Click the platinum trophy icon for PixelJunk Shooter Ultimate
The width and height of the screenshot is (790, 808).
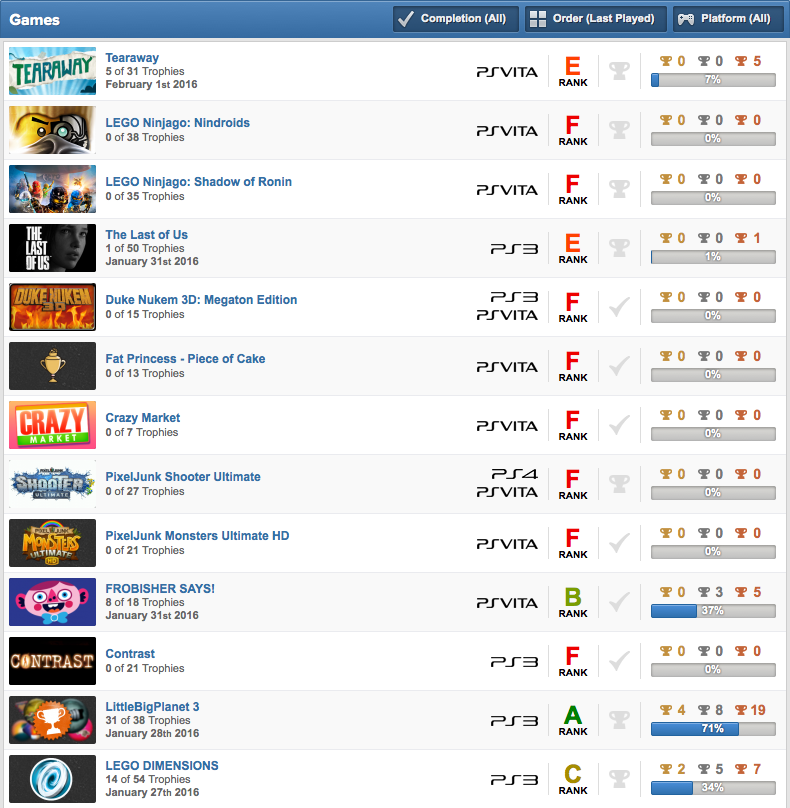pyautogui.click(x=619, y=484)
